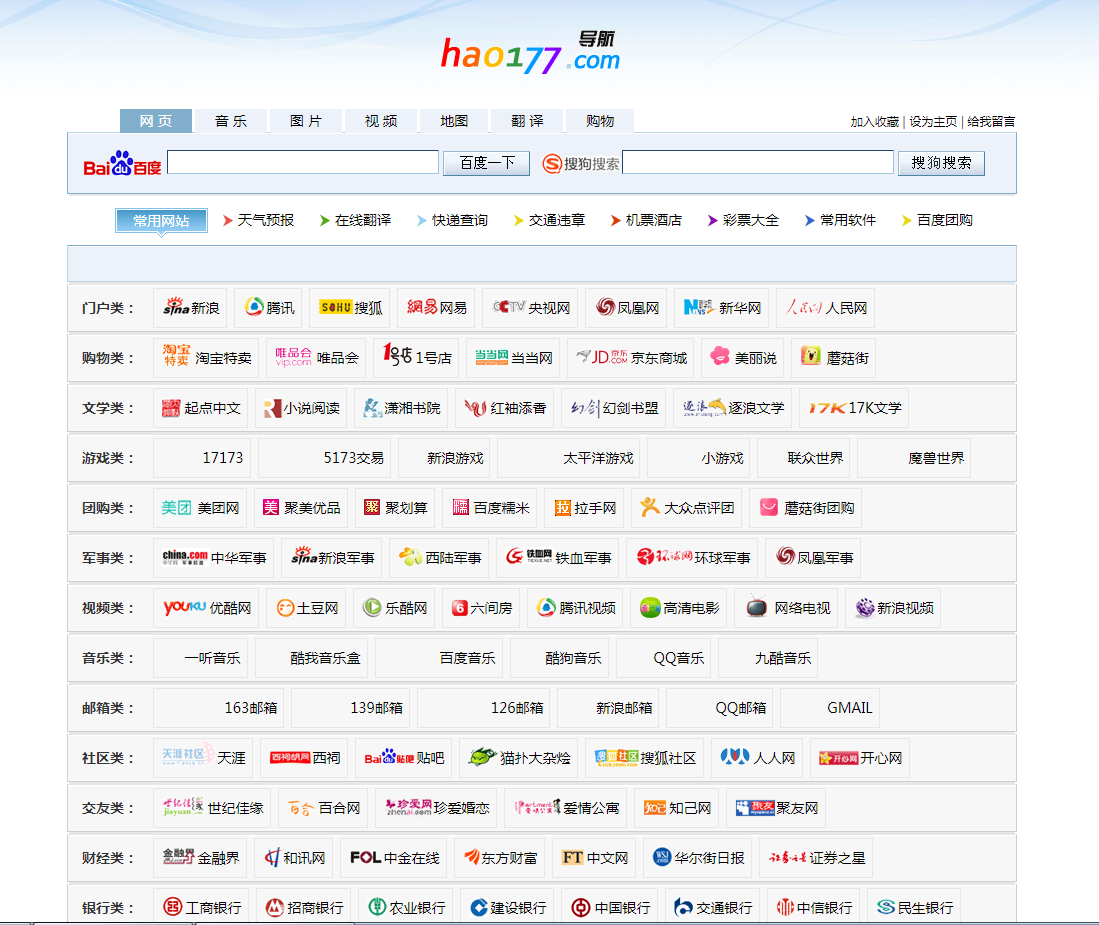Open the 东方财富 logo link
Screen dimensions: 1099x925
coord(472,856)
